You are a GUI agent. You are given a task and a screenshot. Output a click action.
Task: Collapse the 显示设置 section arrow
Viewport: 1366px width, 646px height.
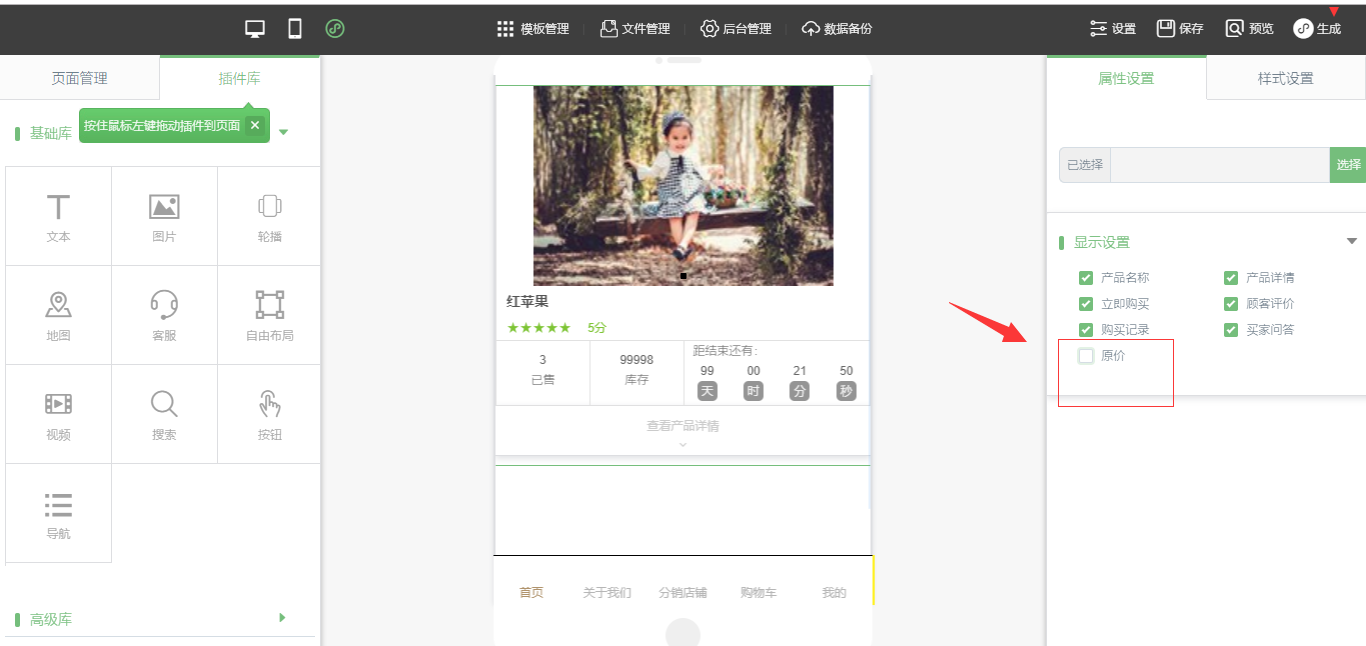1352,242
